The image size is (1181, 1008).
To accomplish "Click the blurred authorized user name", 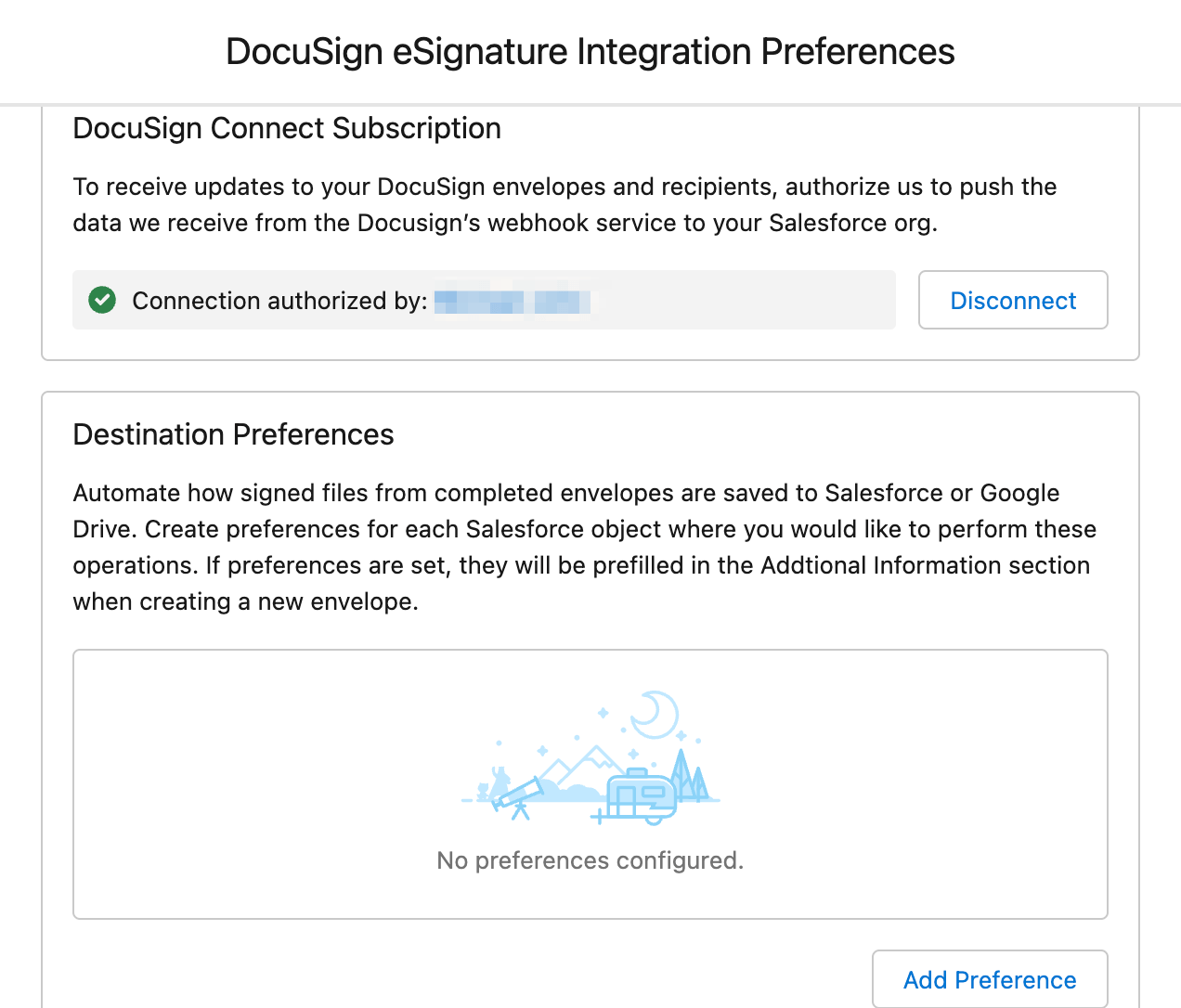I will click(x=513, y=301).
